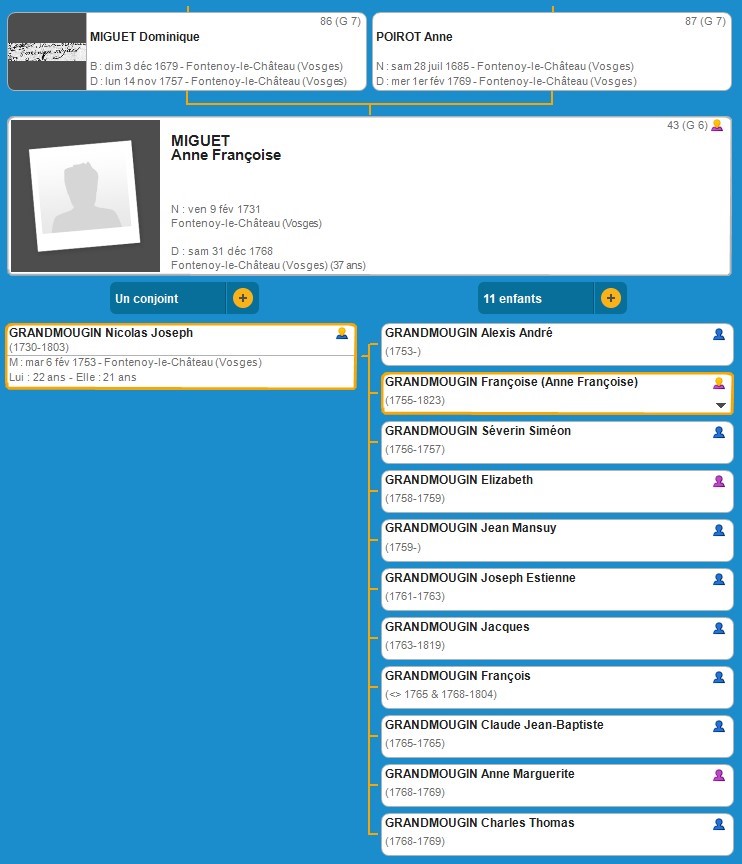742x864 pixels.
Task: Click person icon on Nicolas Joseph's card
Action: 342,333
